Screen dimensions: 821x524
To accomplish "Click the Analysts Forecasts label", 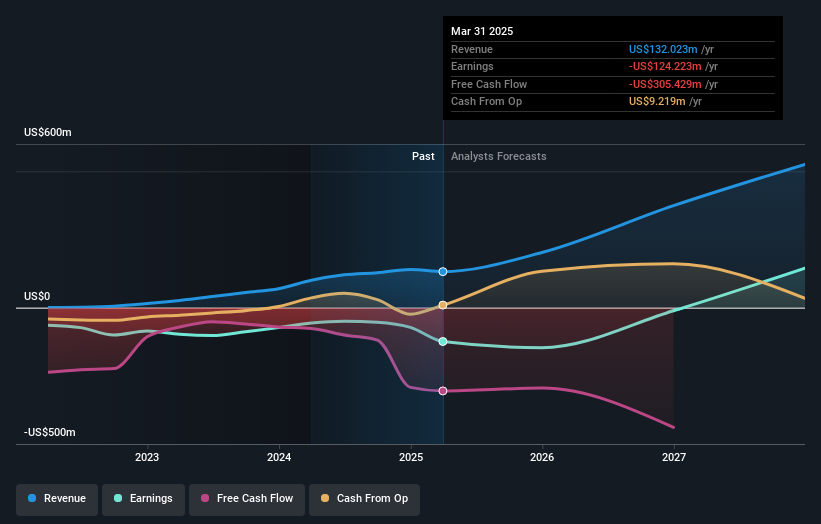I will [x=498, y=157].
